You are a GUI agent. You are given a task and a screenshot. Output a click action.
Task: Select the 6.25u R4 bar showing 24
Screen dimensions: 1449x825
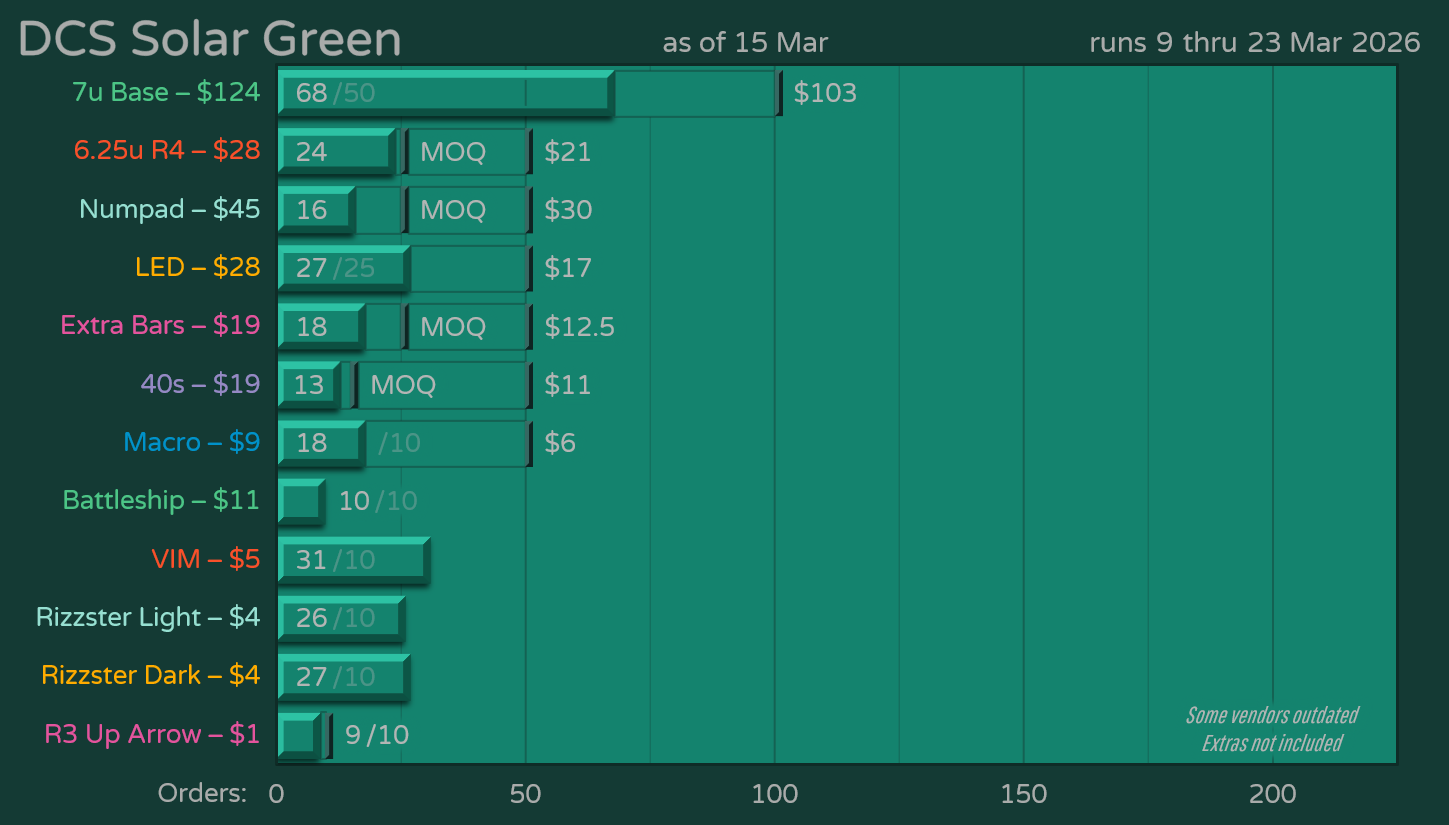(337, 151)
